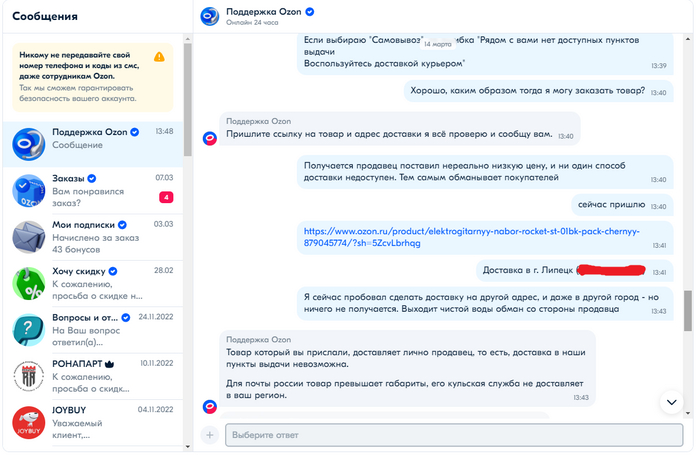The height and width of the screenshot is (455, 700).
Task: Click 'Для почты россии товар превышает габариты' paragraph
Action: pyautogui.click(x=405, y=389)
